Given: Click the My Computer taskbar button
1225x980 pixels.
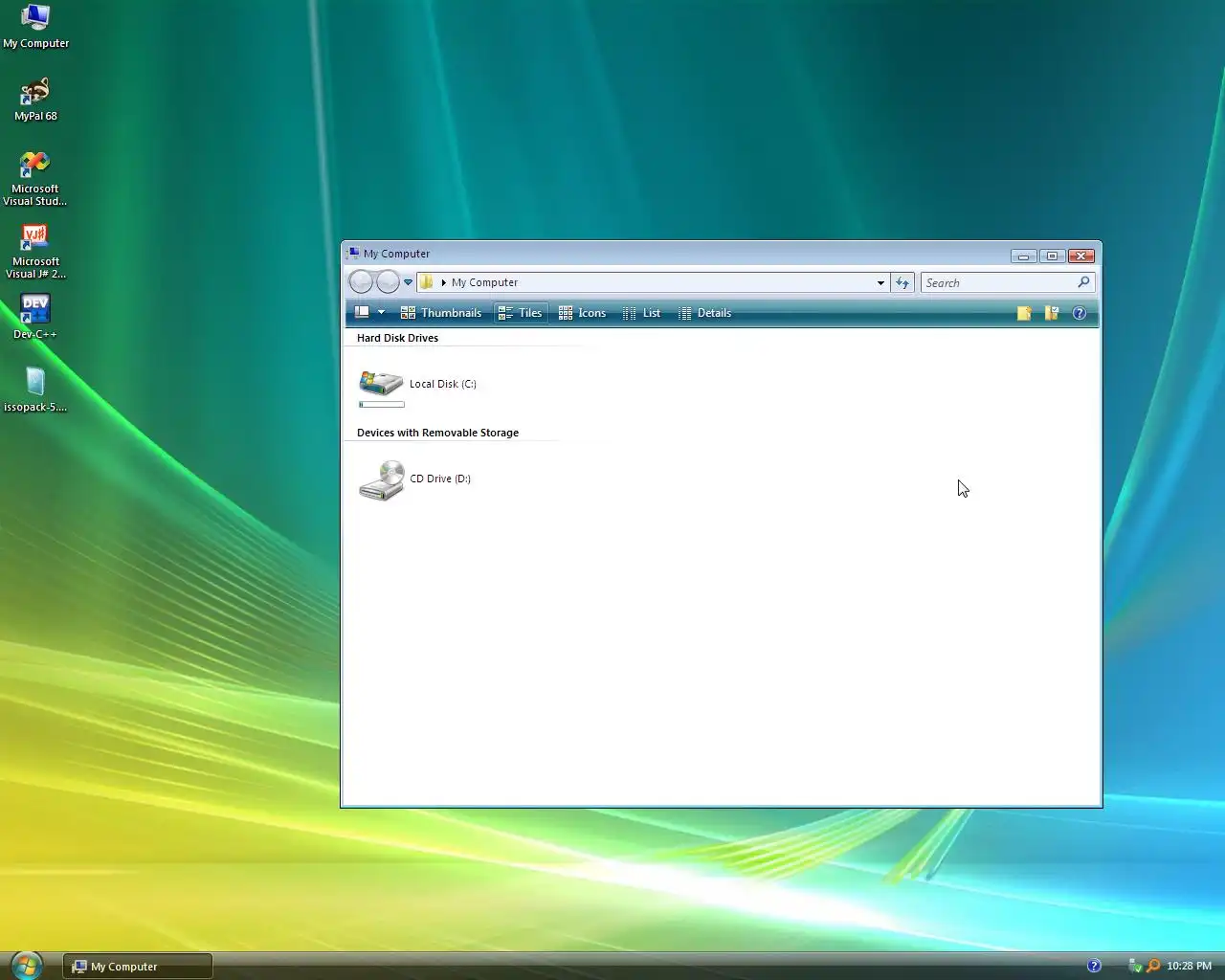Looking at the screenshot, I should 138,966.
